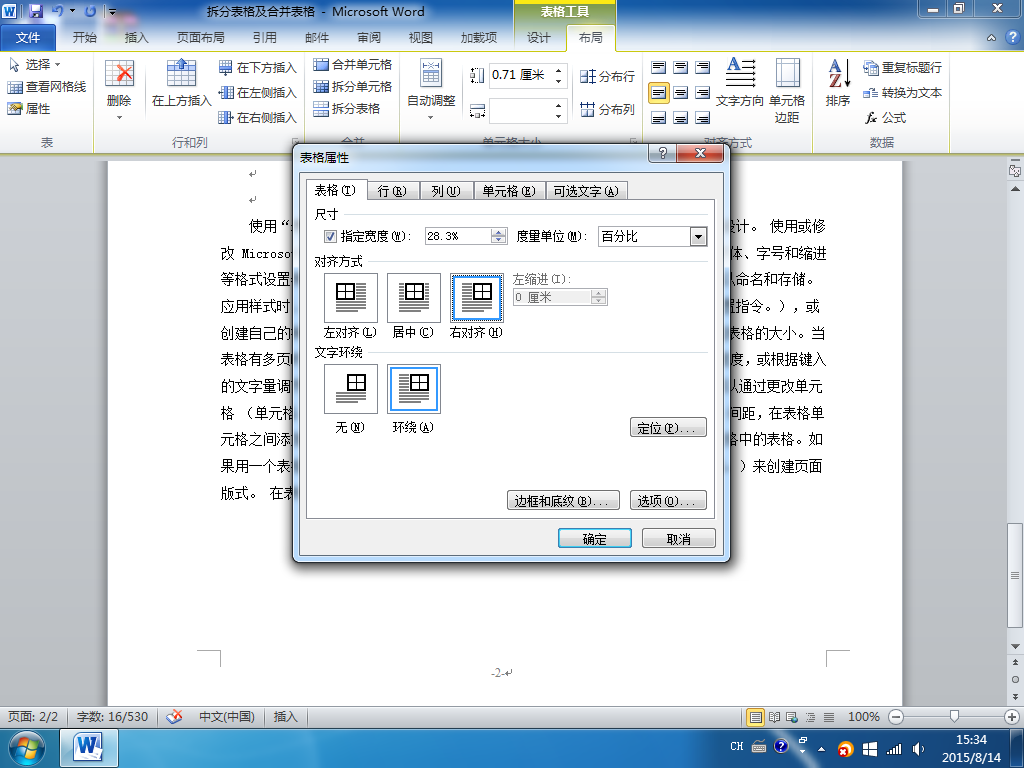
Task: Click 在右侧插入 insert right icon
Action: [225, 118]
